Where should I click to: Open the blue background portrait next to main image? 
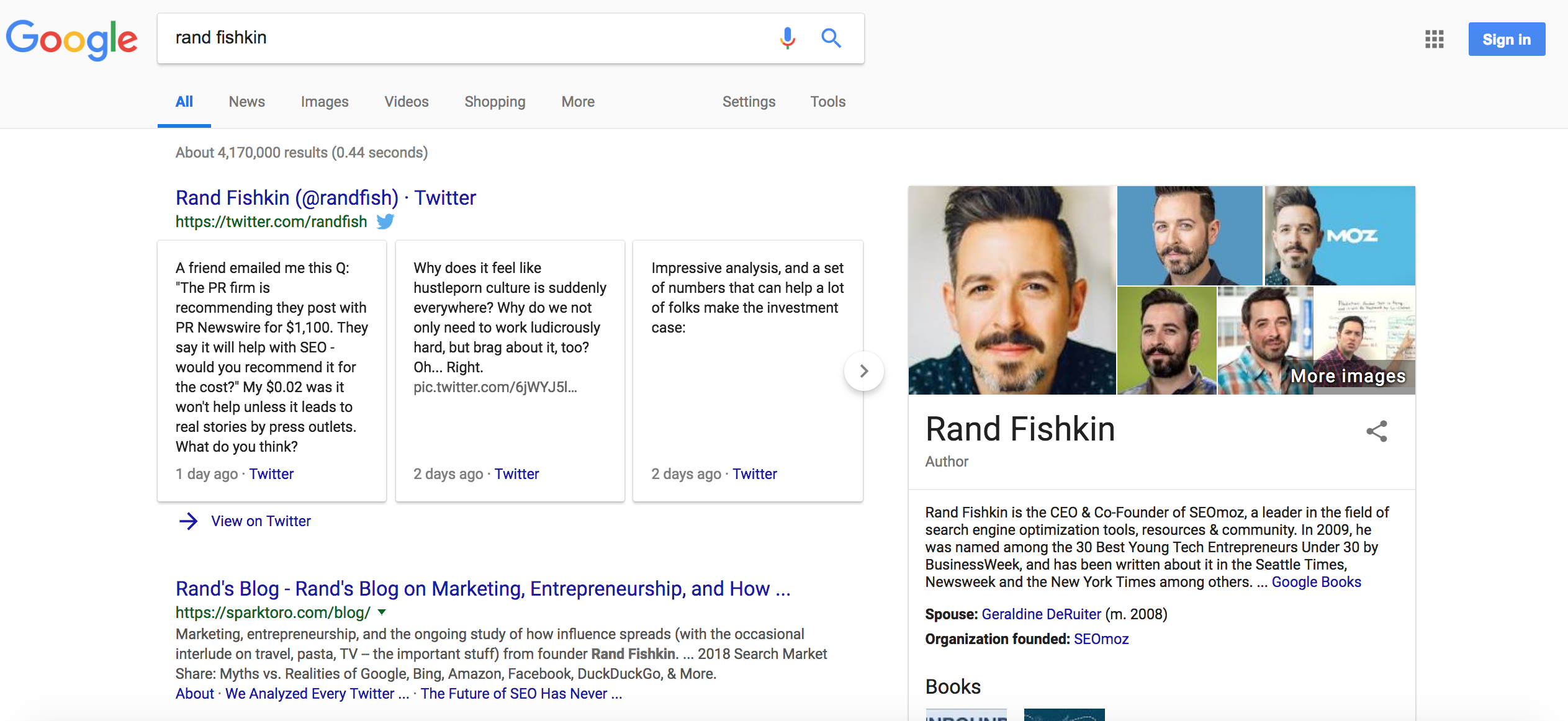1189,236
